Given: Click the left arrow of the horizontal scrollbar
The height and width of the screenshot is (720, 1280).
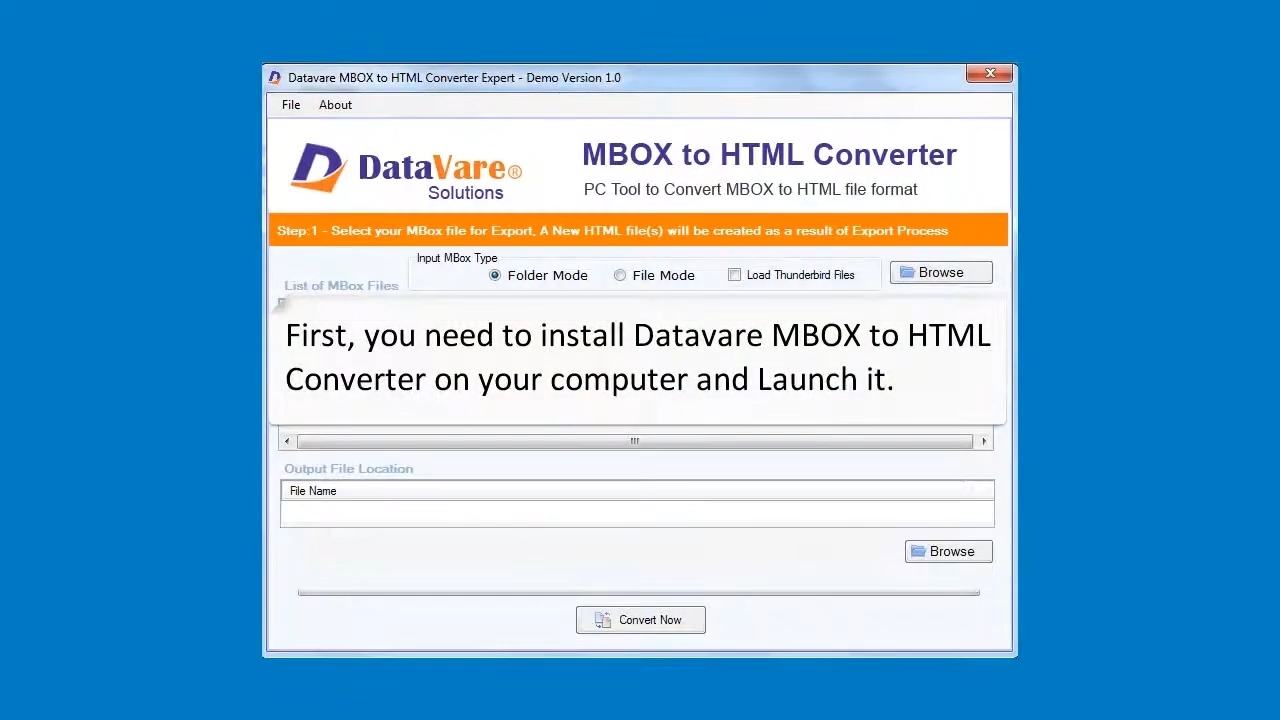Looking at the screenshot, I should click(x=287, y=441).
